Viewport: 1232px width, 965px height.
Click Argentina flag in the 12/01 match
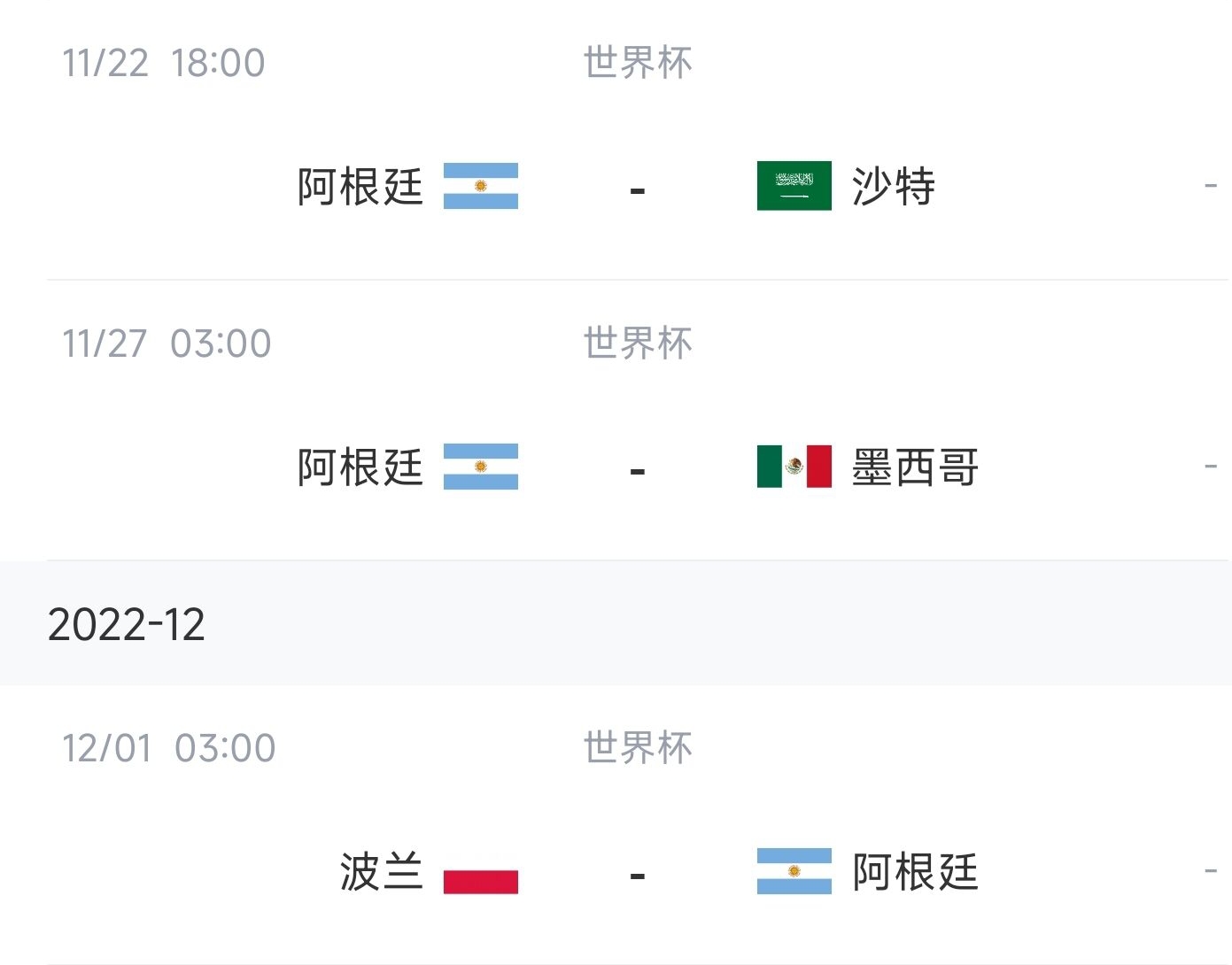794,871
